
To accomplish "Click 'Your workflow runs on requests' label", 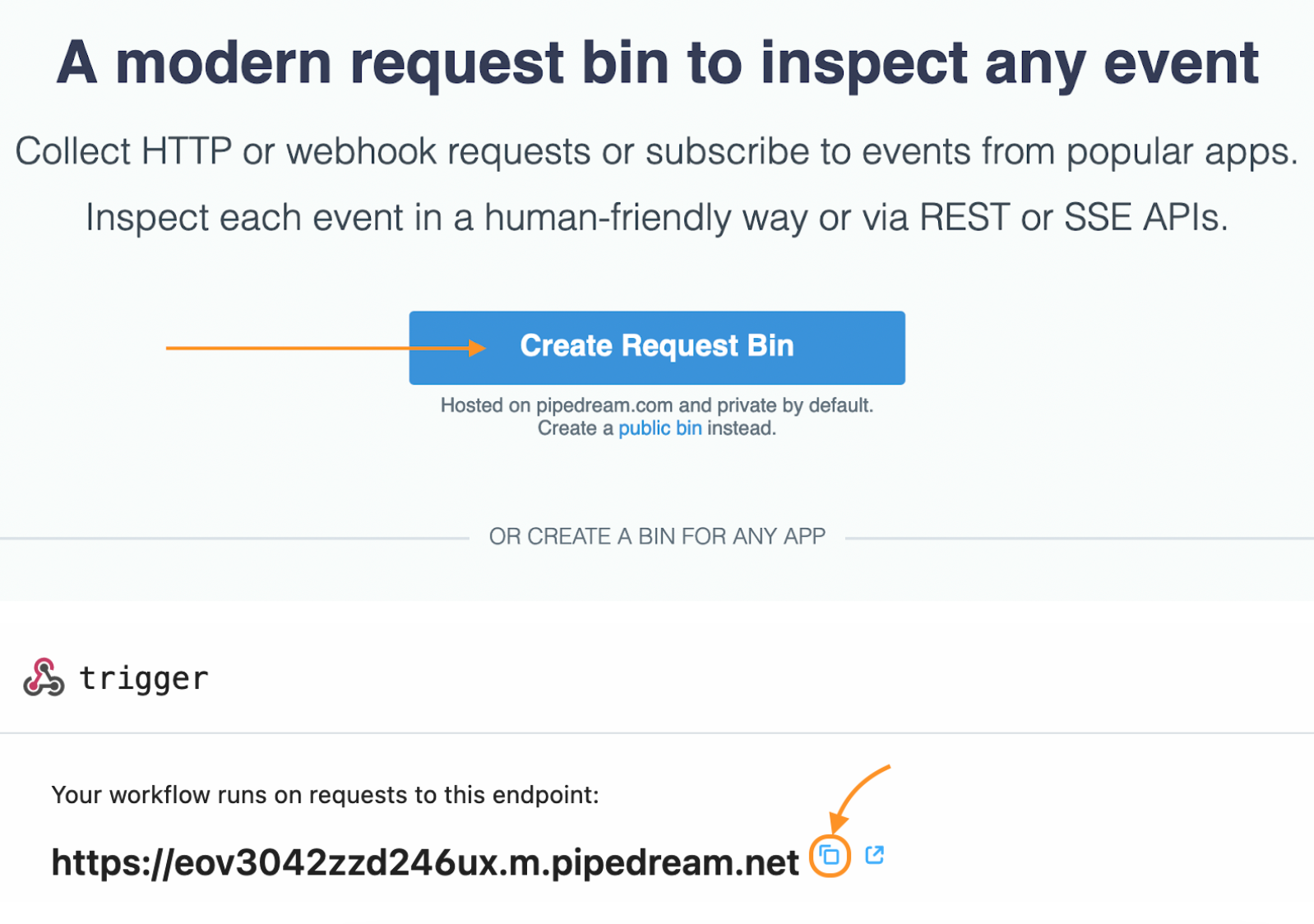I will tap(325, 795).
